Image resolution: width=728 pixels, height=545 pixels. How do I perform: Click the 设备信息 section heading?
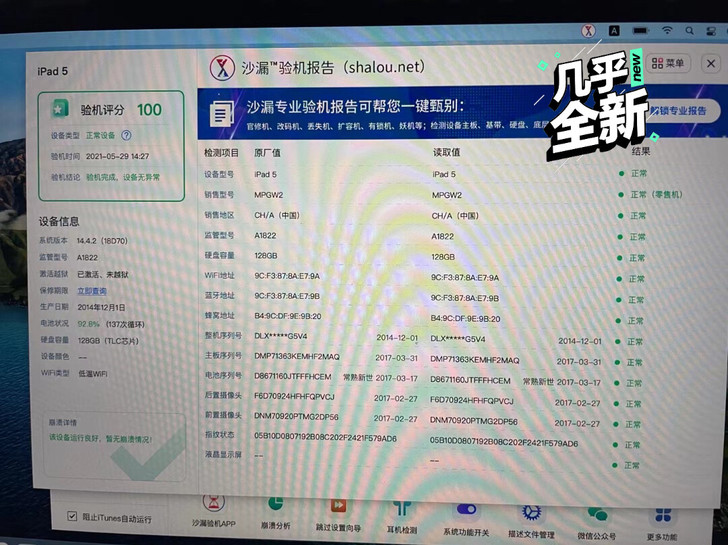tap(58, 221)
